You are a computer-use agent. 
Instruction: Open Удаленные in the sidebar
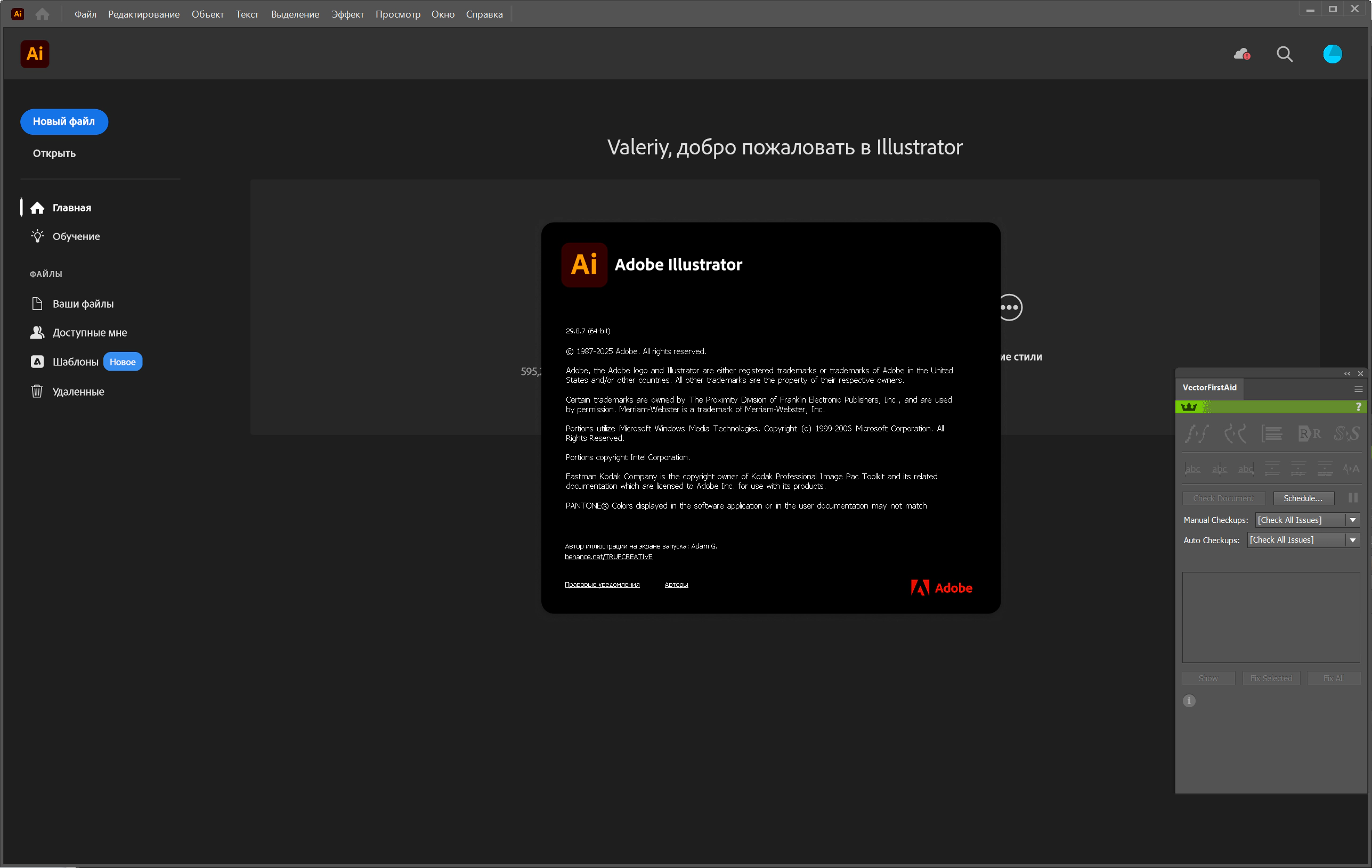point(68,392)
